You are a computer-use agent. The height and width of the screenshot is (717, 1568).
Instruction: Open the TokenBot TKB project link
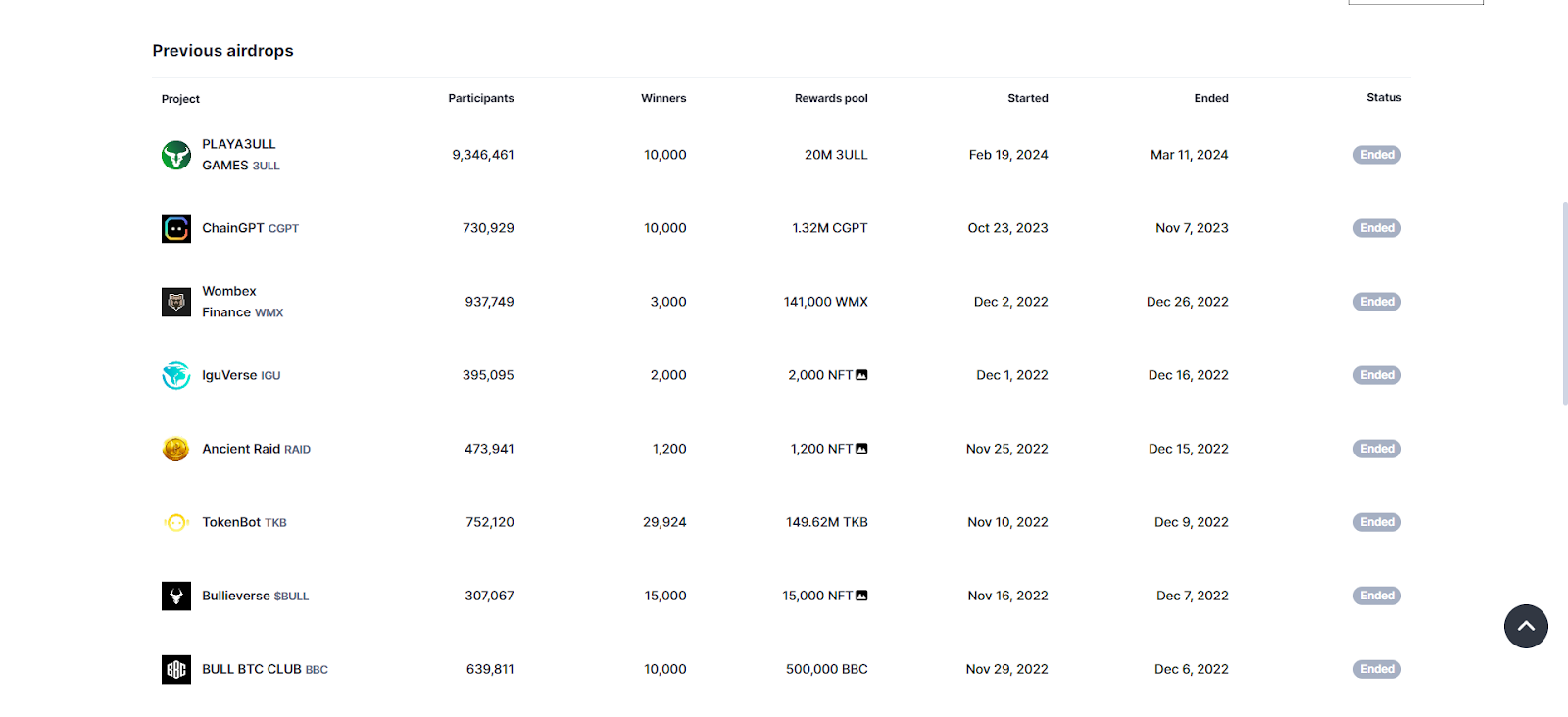click(244, 522)
